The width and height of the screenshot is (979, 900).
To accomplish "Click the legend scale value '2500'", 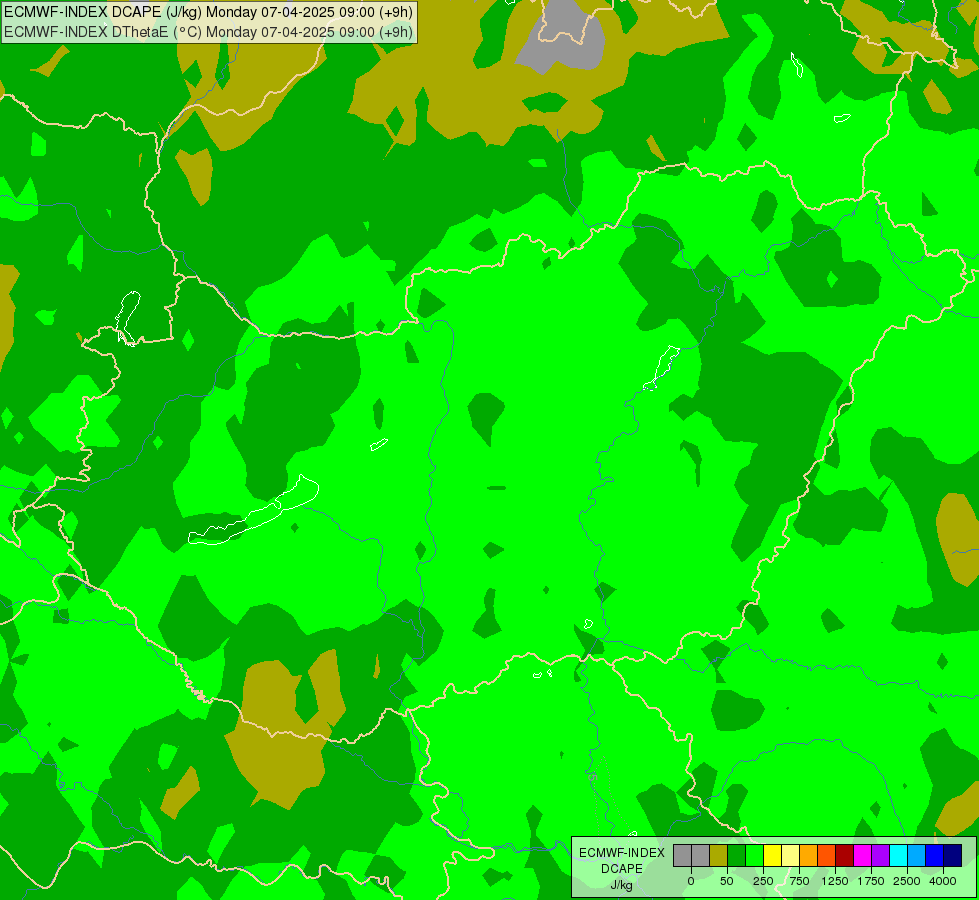I will coord(907,881).
